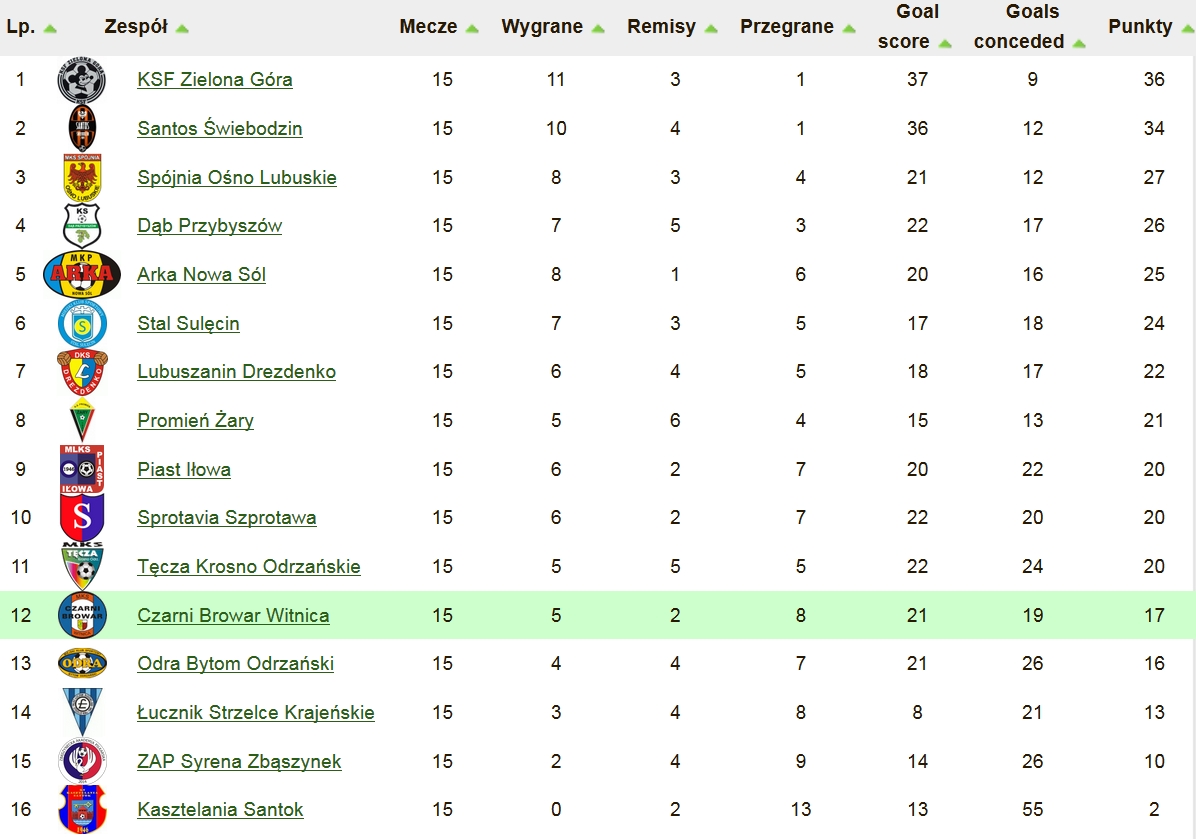The height and width of the screenshot is (839, 1196).
Task: Click the Spójnia Ośno Lubuskie eagle crest
Action: pyautogui.click(x=82, y=177)
